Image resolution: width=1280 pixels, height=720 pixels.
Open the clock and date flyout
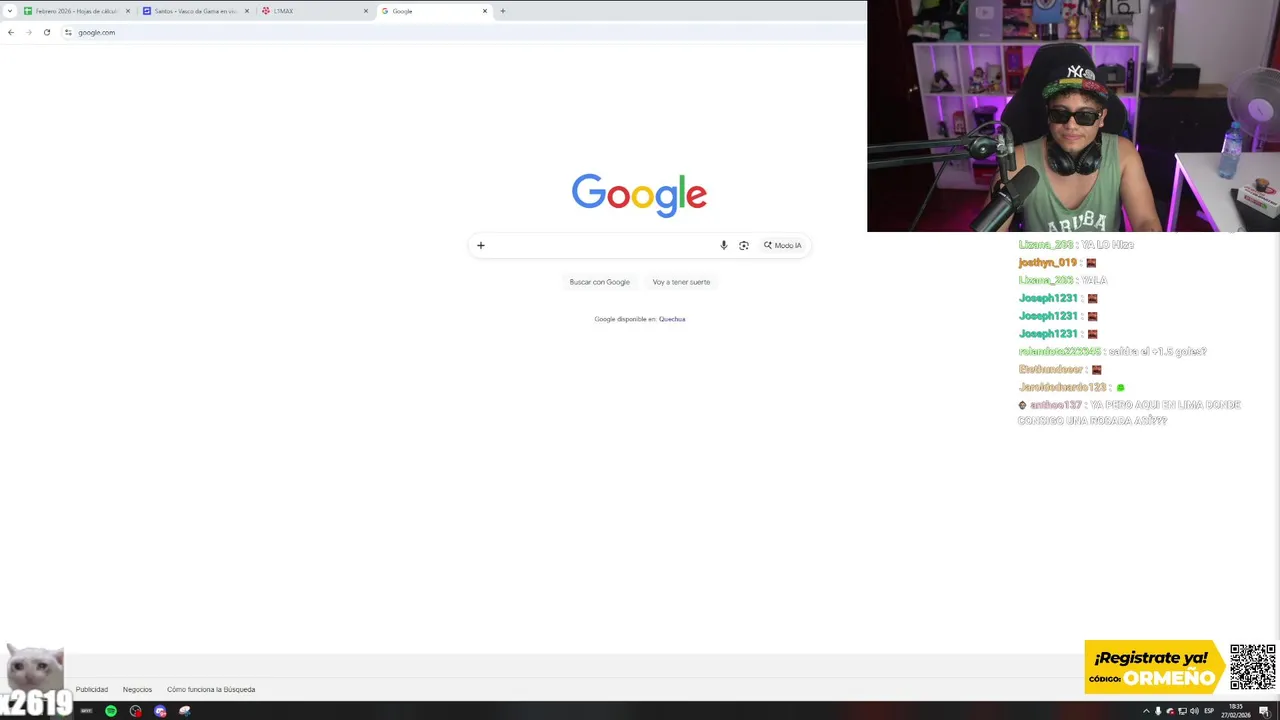click(x=1236, y=711)
